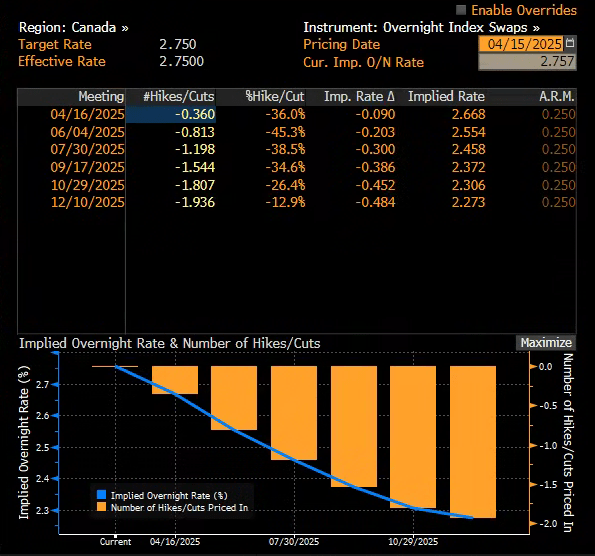Screen dimensions: 595x556
Task: Click the orange Hikes/Cuts Priced In legend swatch
Action: click(101, 507)
